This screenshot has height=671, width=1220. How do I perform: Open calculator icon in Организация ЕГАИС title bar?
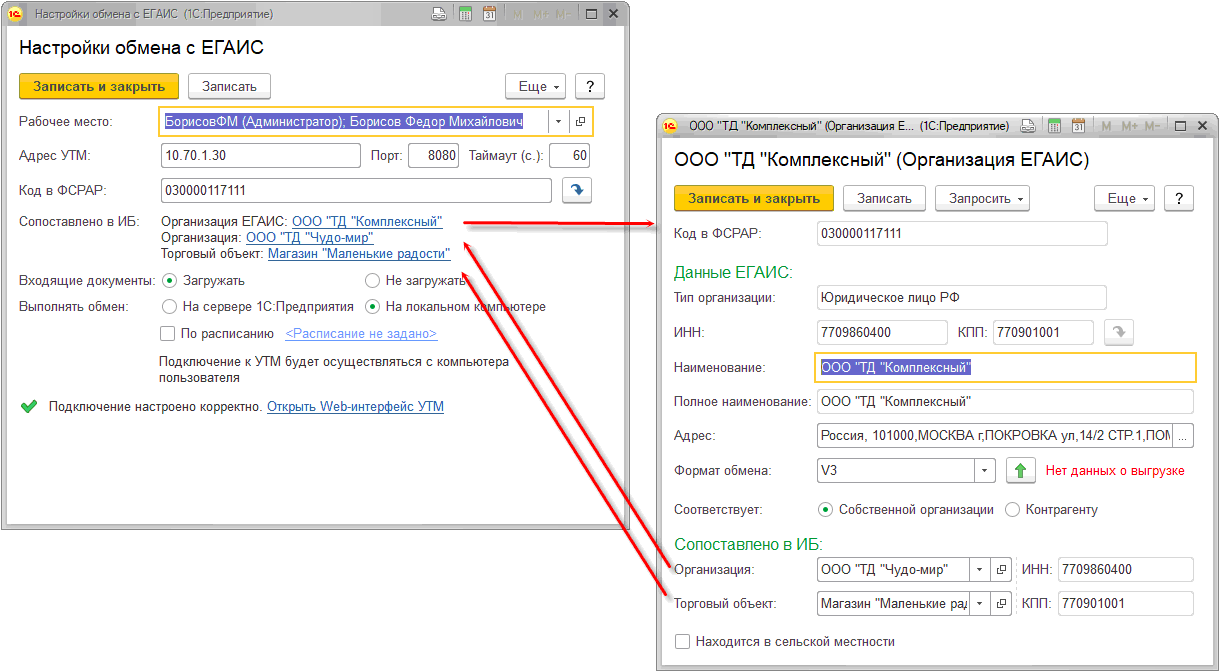click(1053, 127)
